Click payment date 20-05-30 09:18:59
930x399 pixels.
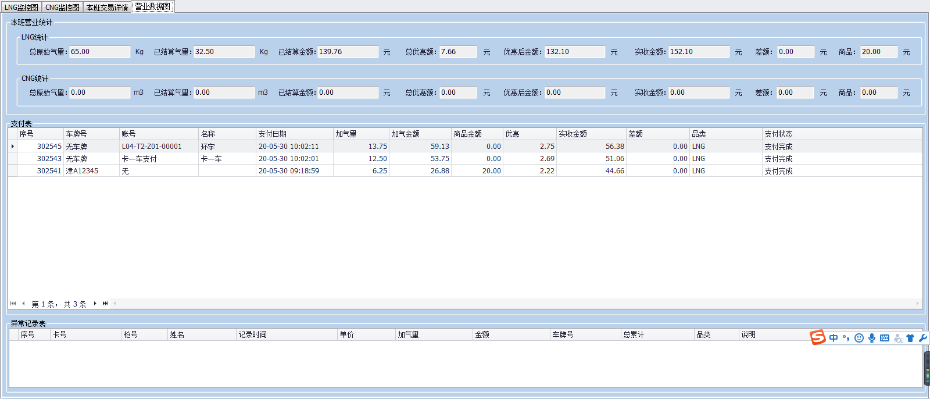[x=295, y=171]
